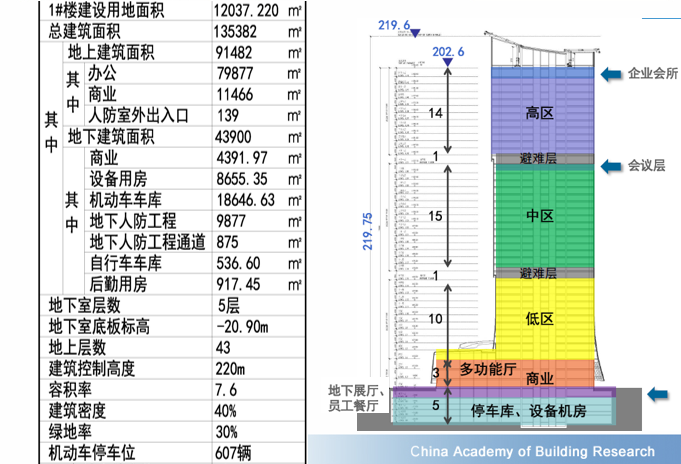Select the purple 高区 zone block
This screenshot has height=464, width=681.
[539, 114]
